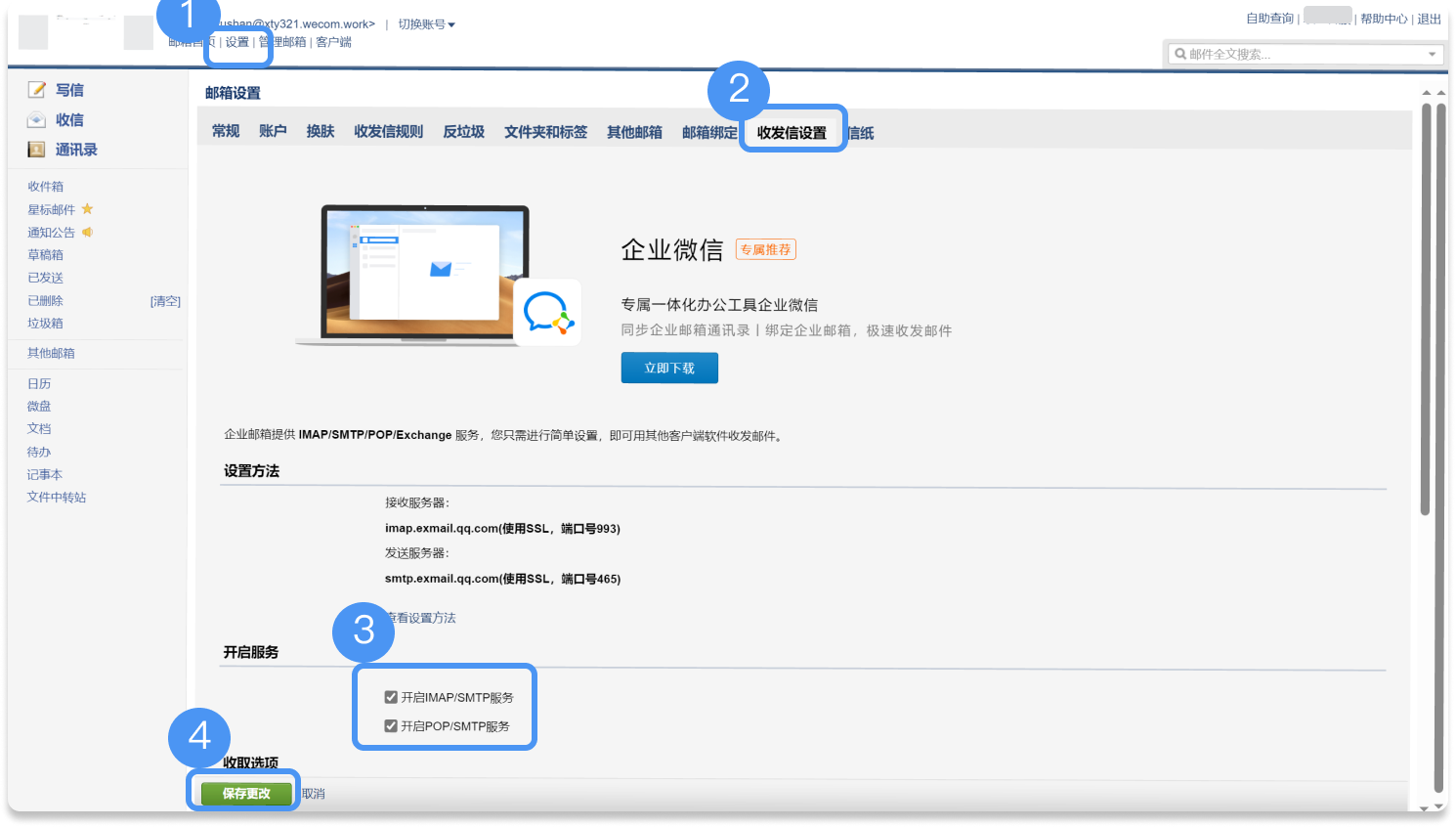Empty trash using the 清空 link
This screenshot has width=1456, height=827.
(166, 300)
